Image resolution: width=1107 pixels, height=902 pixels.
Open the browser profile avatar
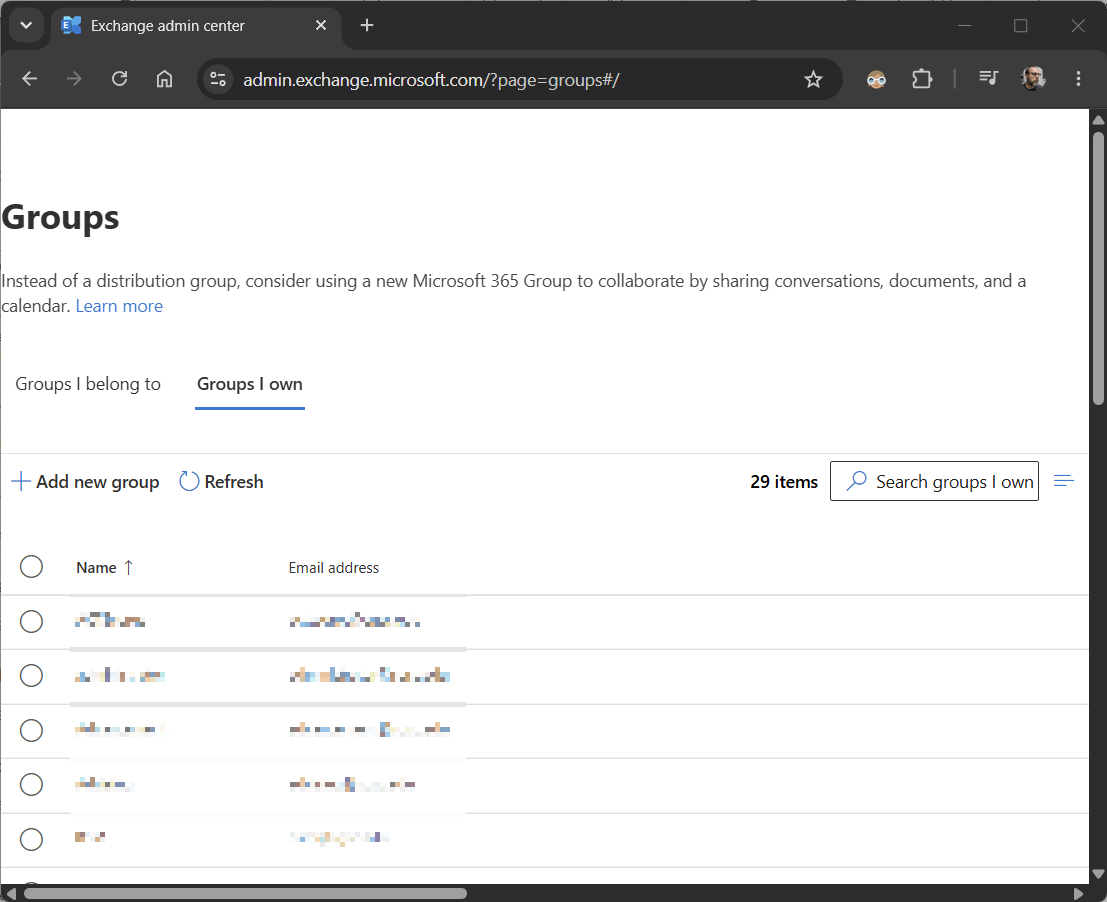[1033, 78]
